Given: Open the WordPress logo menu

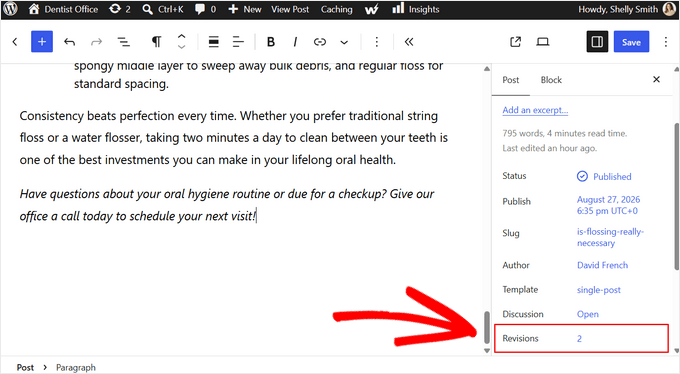Looking at the screenshot, I should [10, 9].
